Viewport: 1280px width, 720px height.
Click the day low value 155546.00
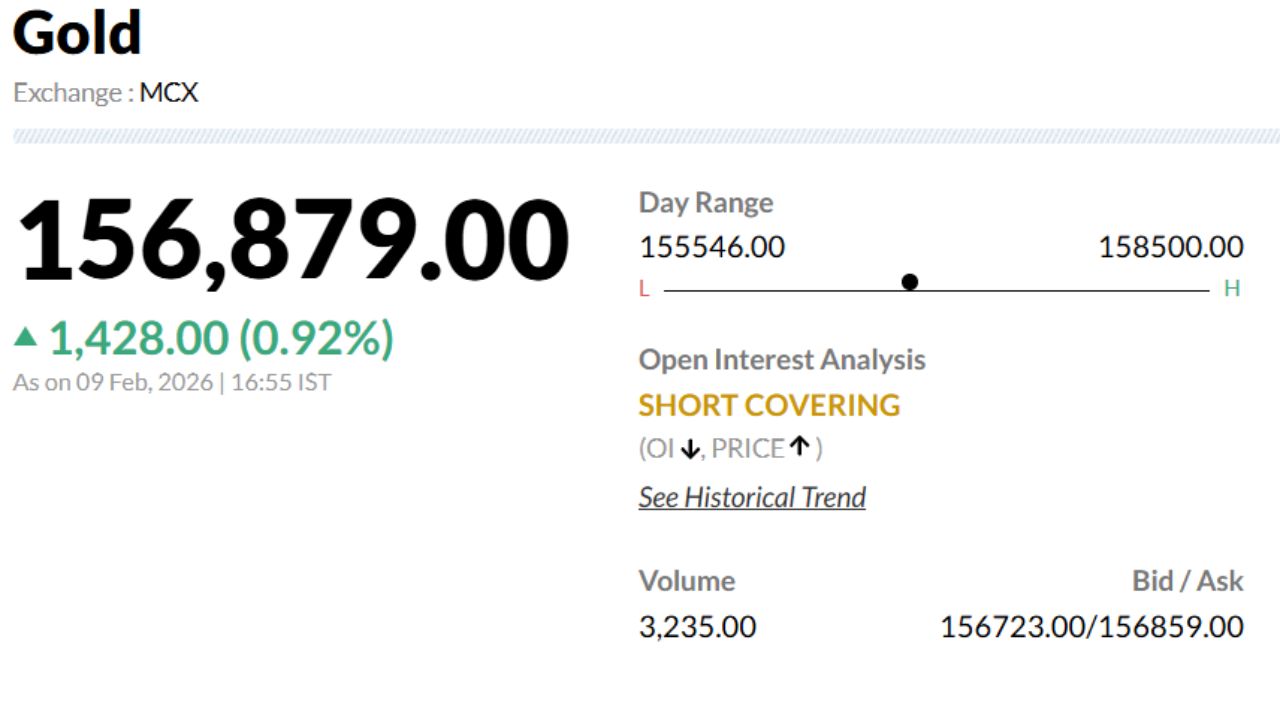(712, 247)
